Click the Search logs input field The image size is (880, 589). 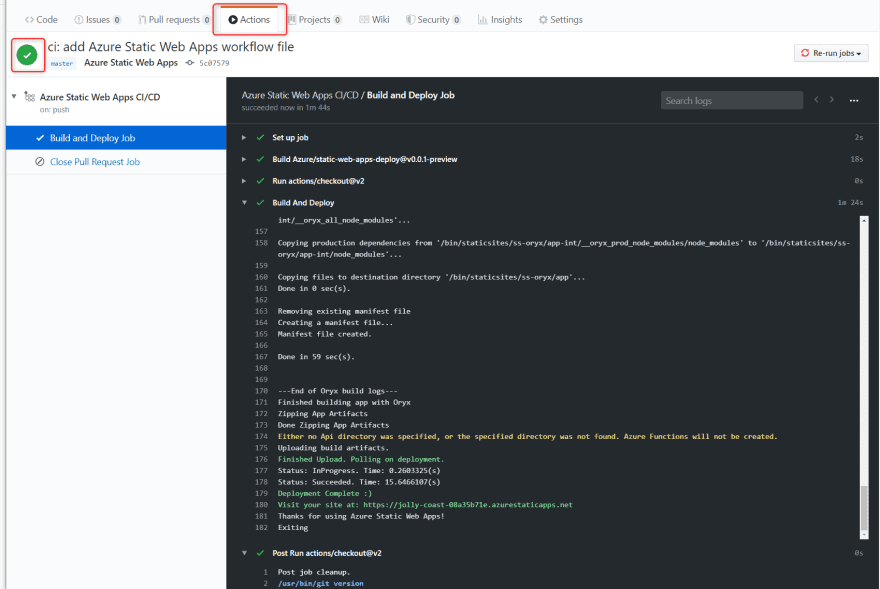pyautogui.click(x=731, y=100)
